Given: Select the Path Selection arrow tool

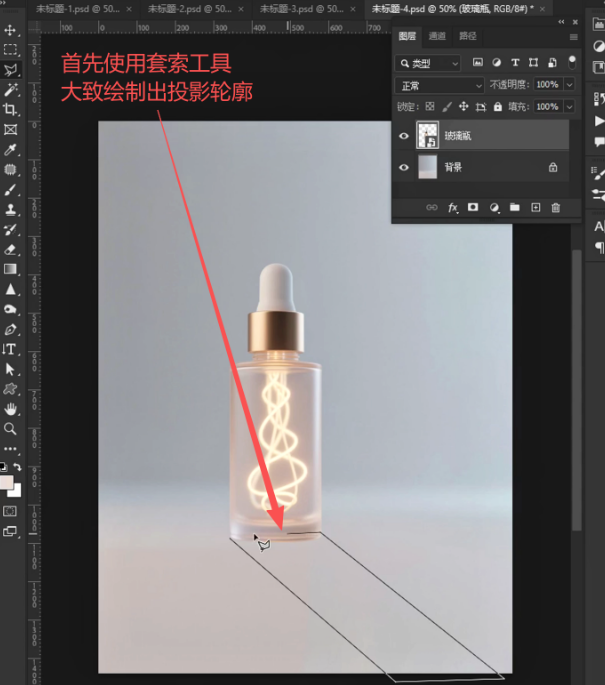Looking at the screenshot, I should (x=10, y=369).
